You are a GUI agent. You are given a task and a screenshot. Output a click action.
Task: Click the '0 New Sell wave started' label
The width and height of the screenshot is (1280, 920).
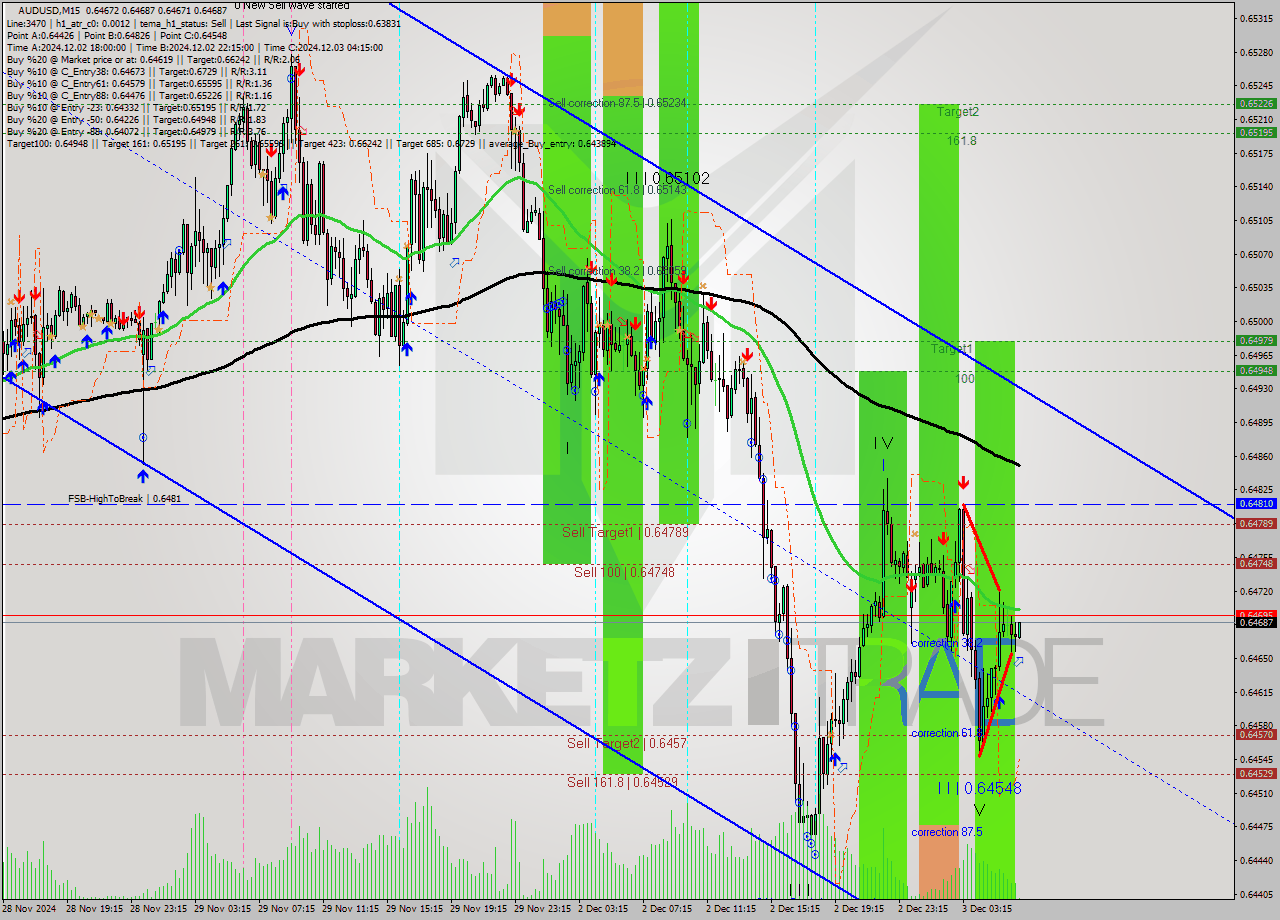click(x=292, y=5)
